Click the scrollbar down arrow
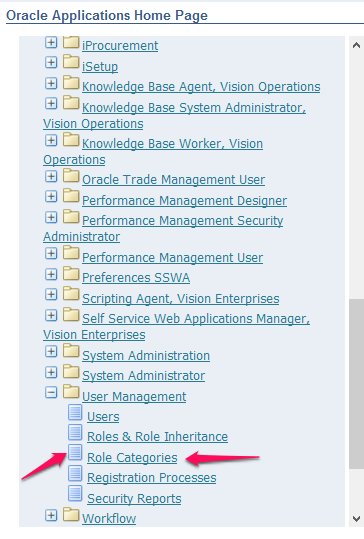Screen dimensions: 364x539 (x=356, y=518)
